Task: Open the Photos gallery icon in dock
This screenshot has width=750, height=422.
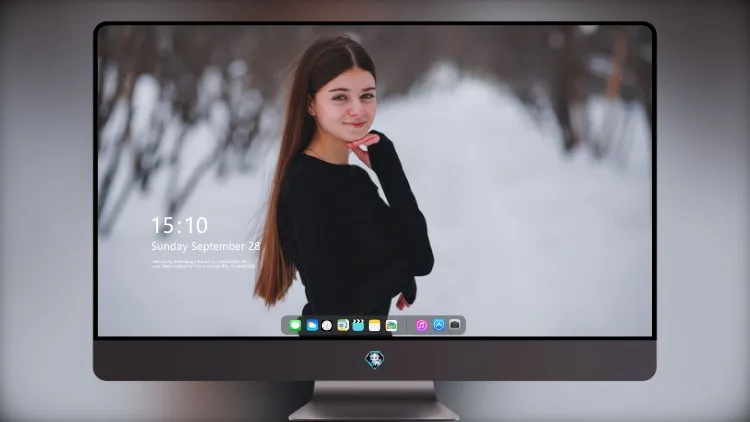Action: 391,325
